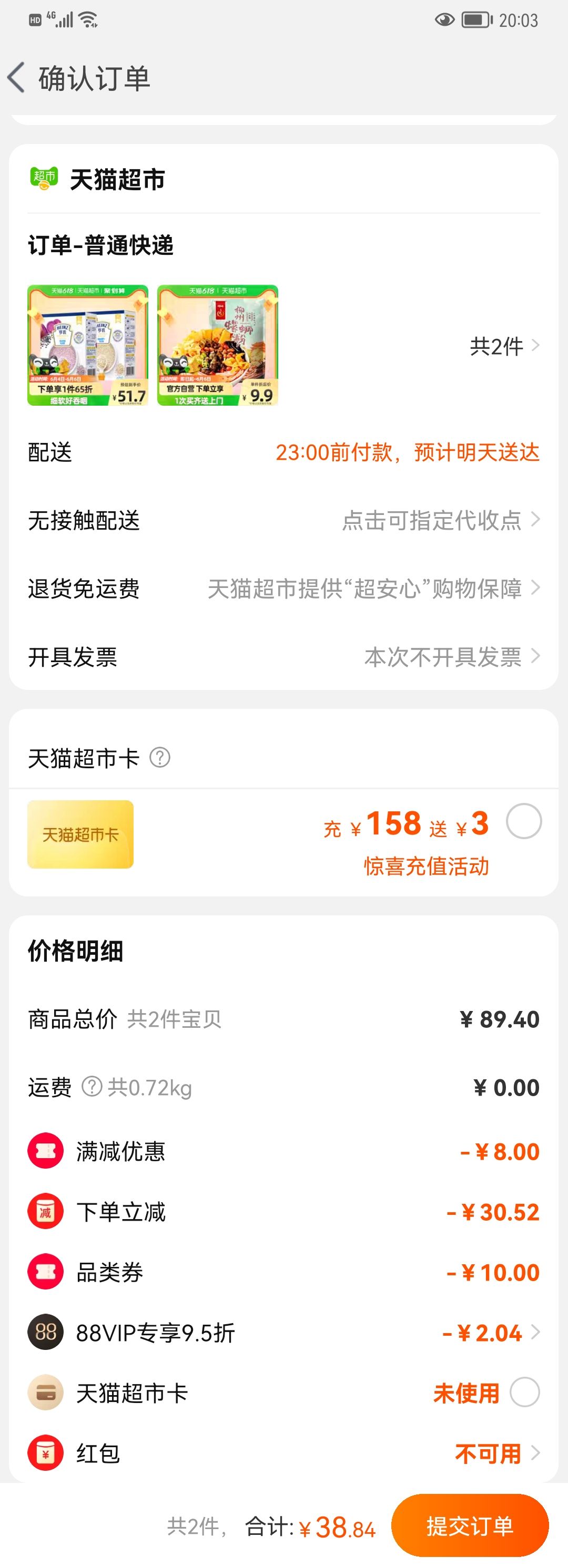
Task: Open the 退货免运费 超安心 guarantee row
Action: [x=283, y=588]
